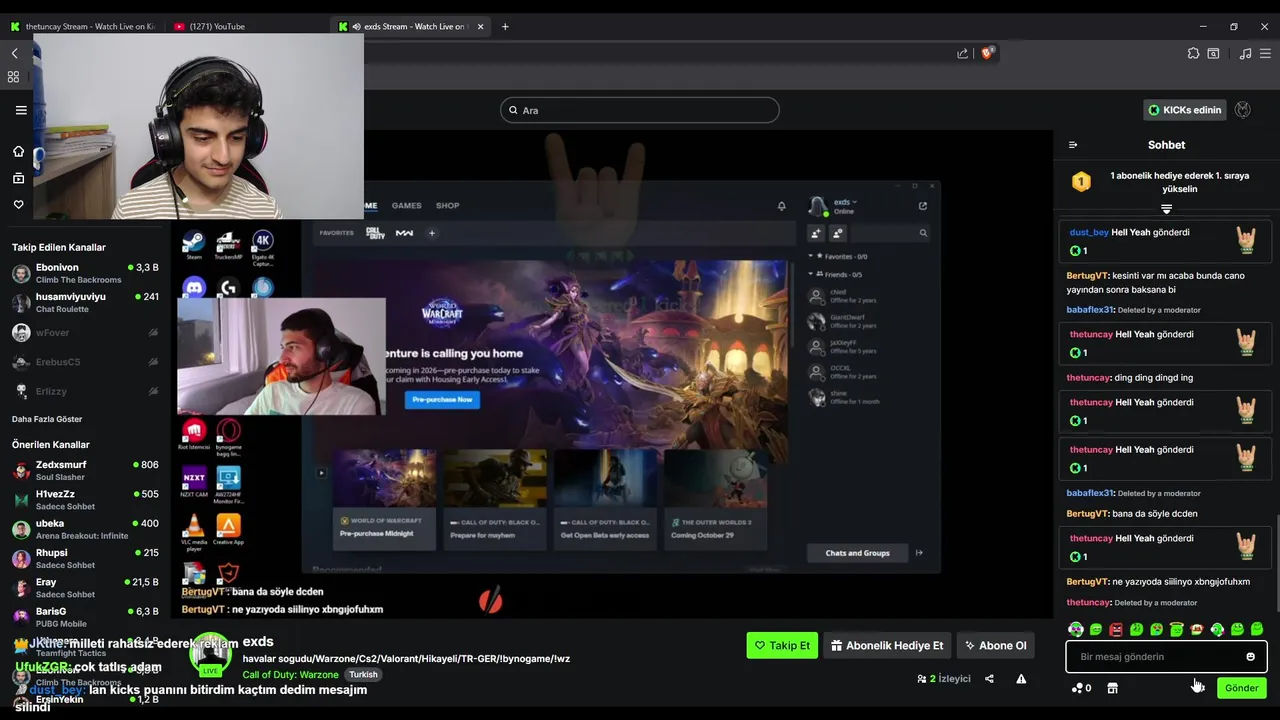The width and height of the screenshot is (1280, 720).
Task: Click BertugVT name in 'kesinti var mı' message
Action: point(1087,275)
